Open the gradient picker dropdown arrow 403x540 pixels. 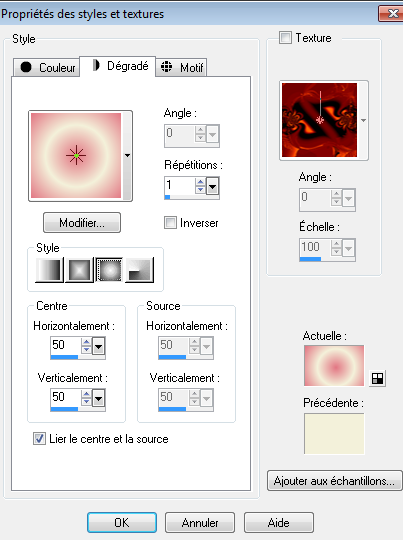coord(127,156)
